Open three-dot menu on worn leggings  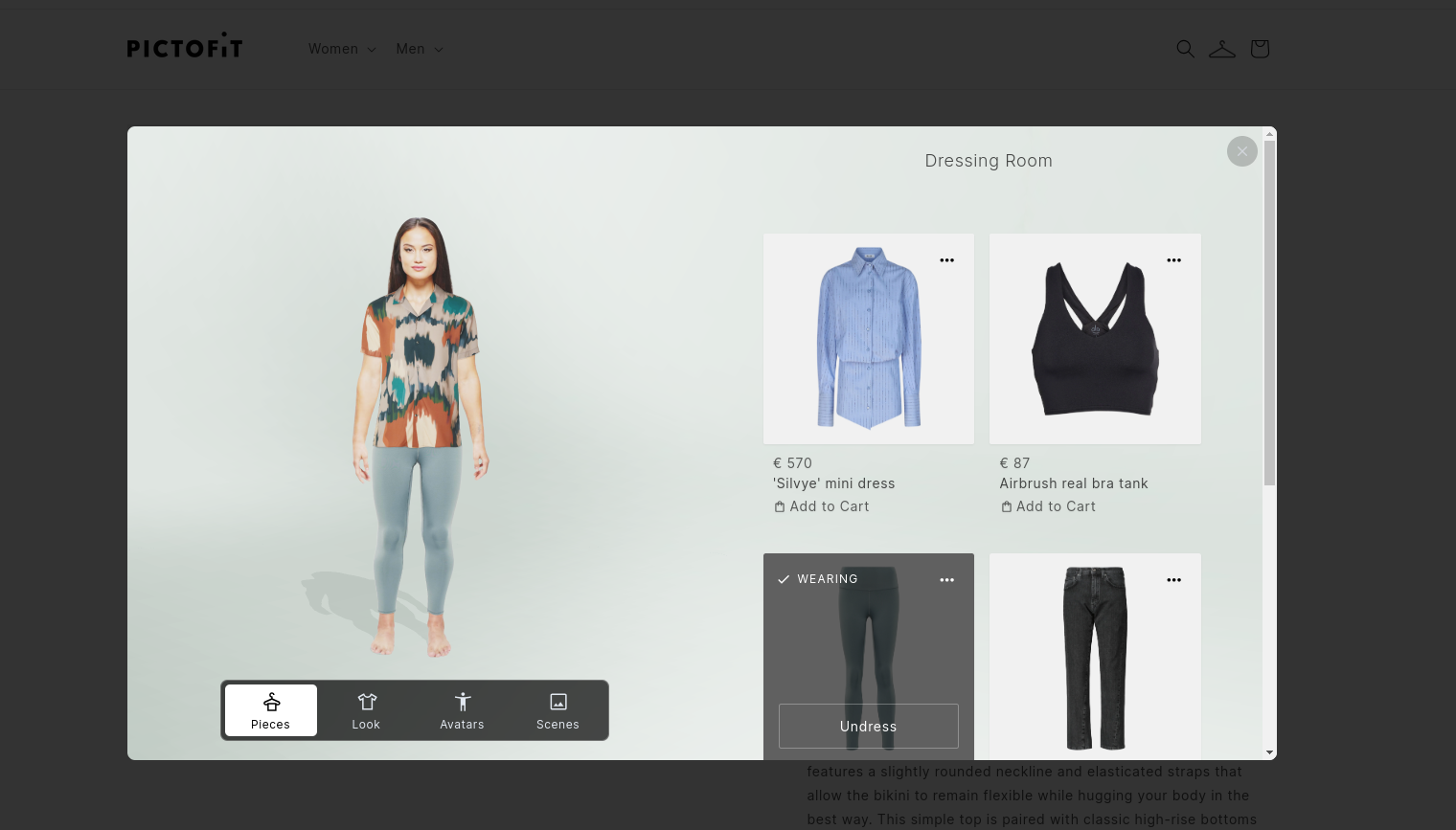[946, 580]
